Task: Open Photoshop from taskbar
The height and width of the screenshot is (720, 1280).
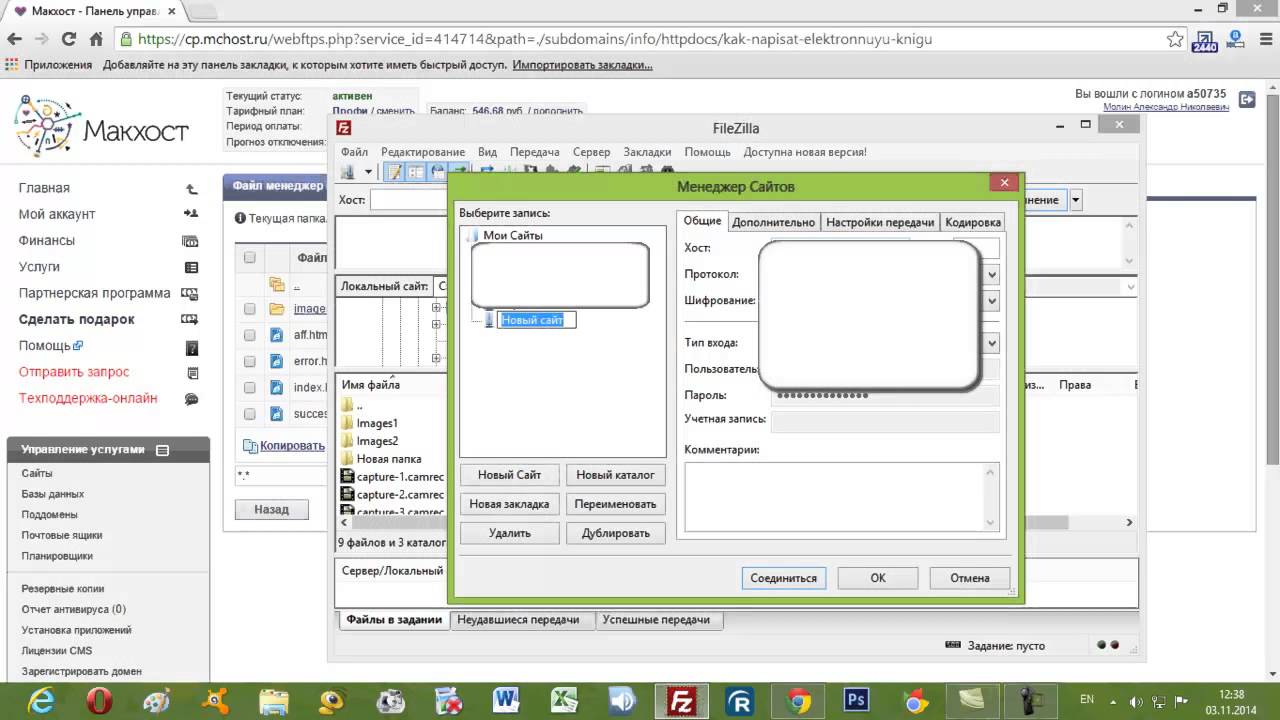Action: [855, 701]
